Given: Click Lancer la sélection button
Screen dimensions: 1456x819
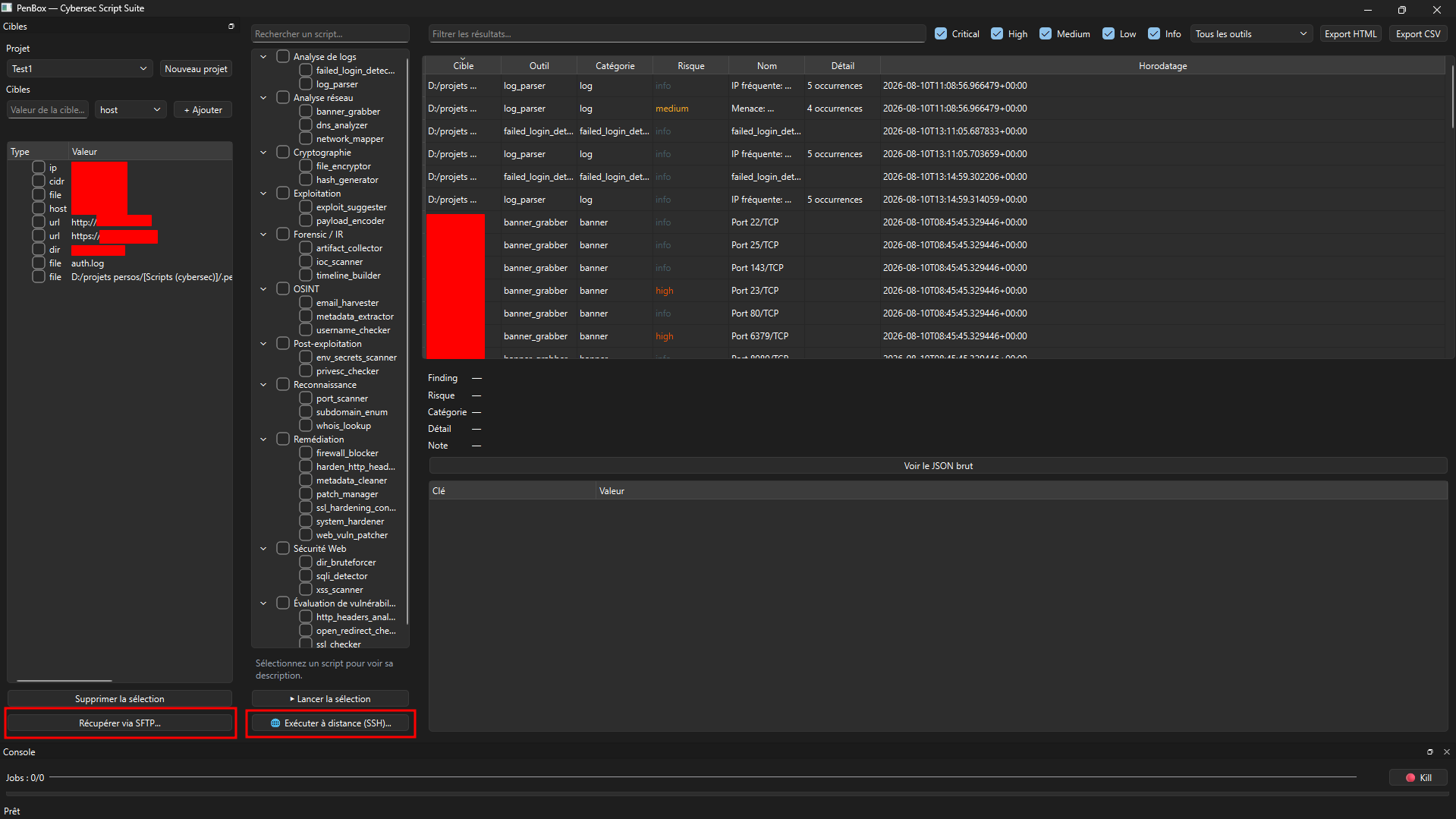Looking at the screenshot, I should (330, 699).
